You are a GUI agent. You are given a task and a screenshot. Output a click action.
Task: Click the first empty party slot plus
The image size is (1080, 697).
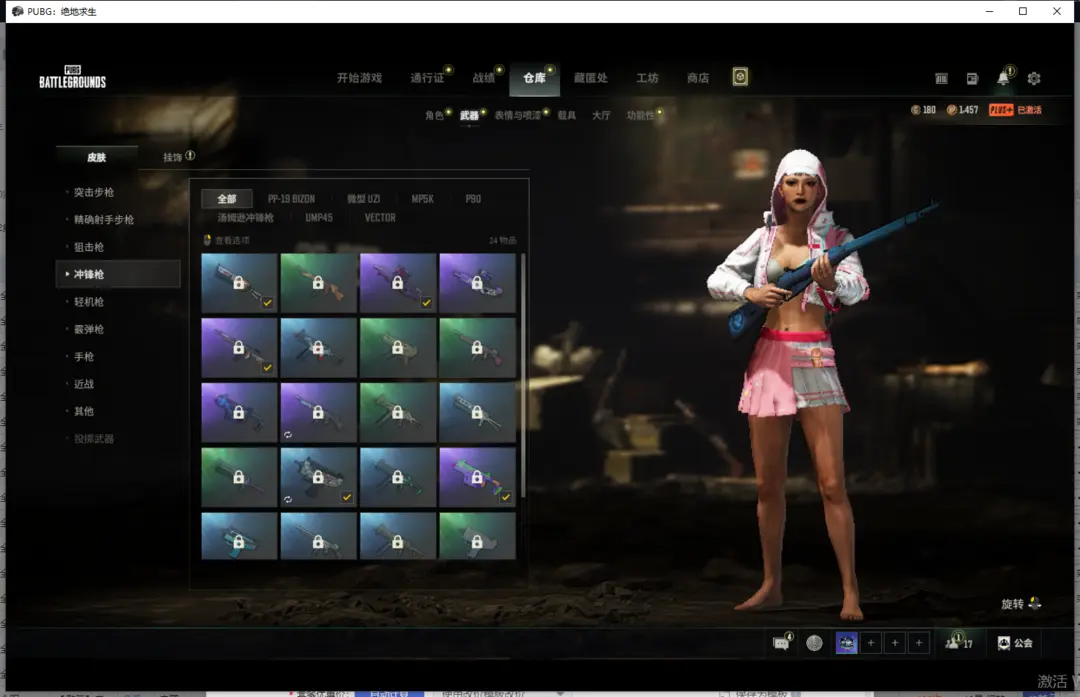point(871,643)
